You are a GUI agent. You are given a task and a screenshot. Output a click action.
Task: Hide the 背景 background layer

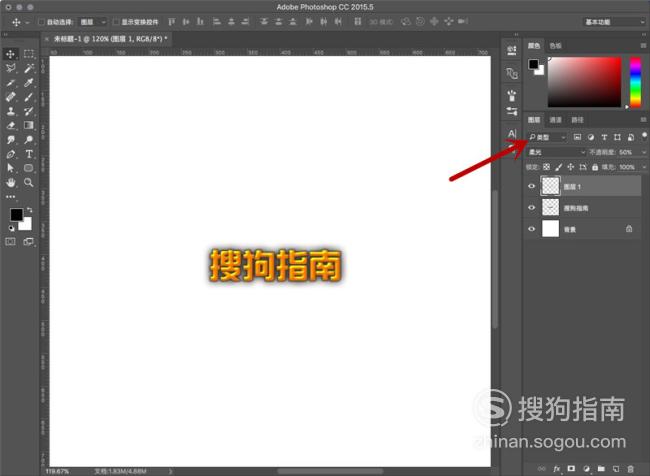(531, 229)
